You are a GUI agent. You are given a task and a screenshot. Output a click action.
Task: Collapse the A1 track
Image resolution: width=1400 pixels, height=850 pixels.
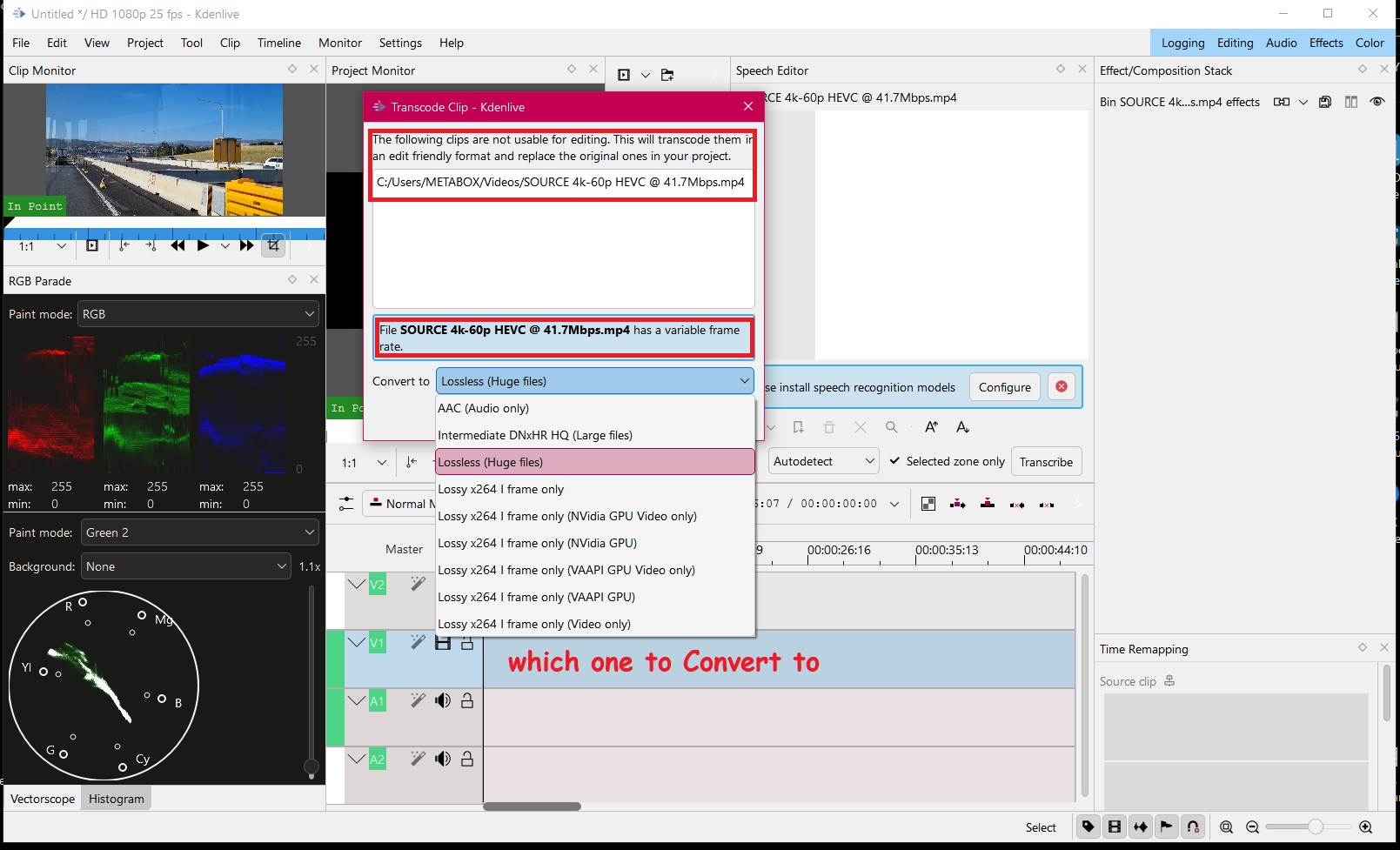point(357,700)
